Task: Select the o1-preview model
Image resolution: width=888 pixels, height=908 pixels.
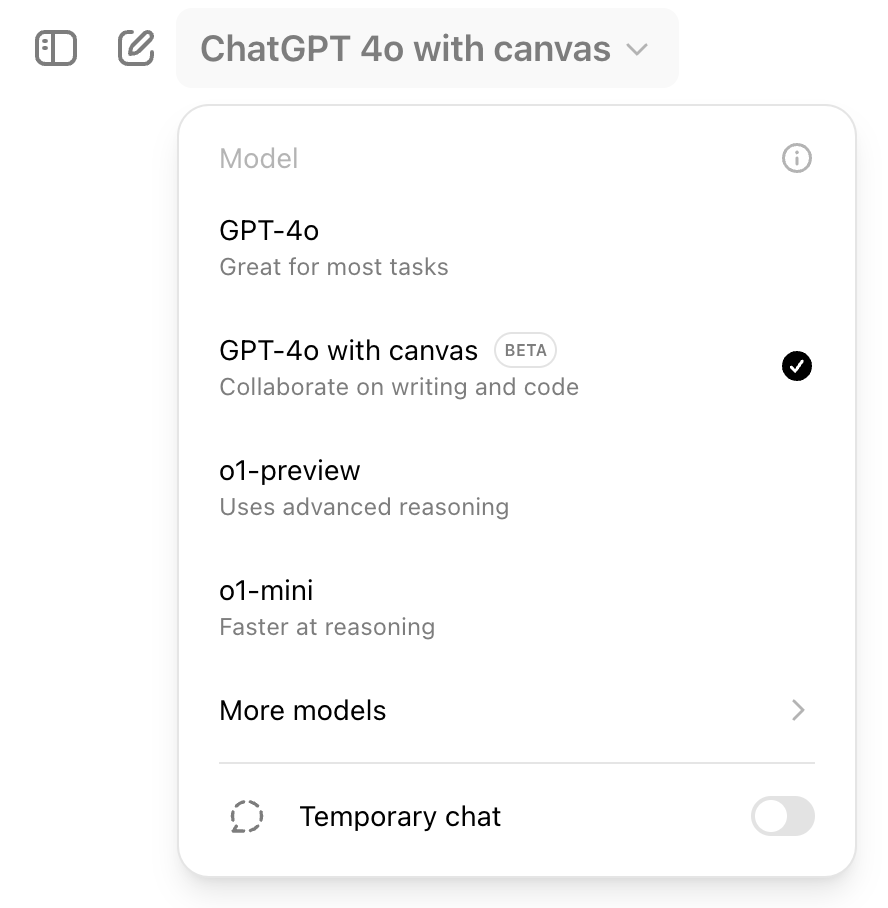Action: click(290, 471)
